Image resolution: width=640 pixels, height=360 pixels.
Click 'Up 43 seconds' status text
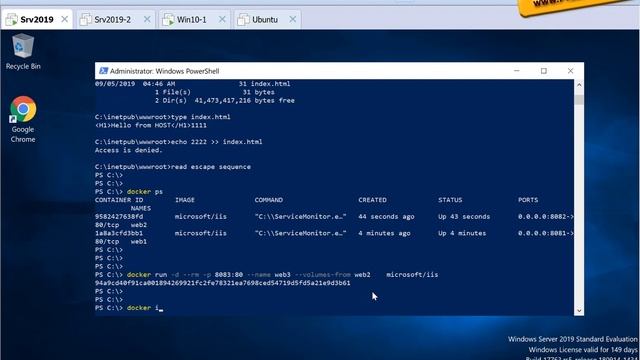coord(464,217)
